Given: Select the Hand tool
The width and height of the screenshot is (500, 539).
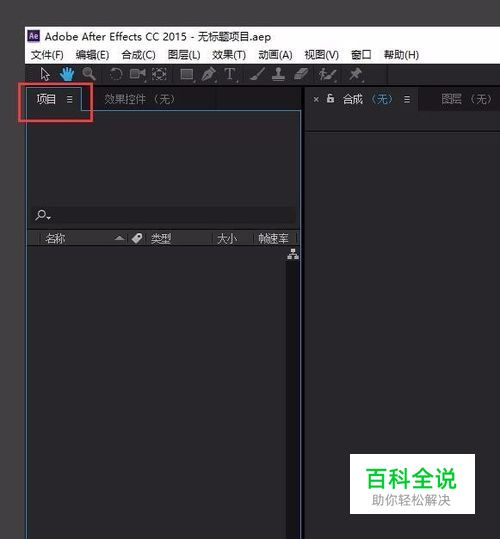Looking at the screenshot, I should click(67, 74).
